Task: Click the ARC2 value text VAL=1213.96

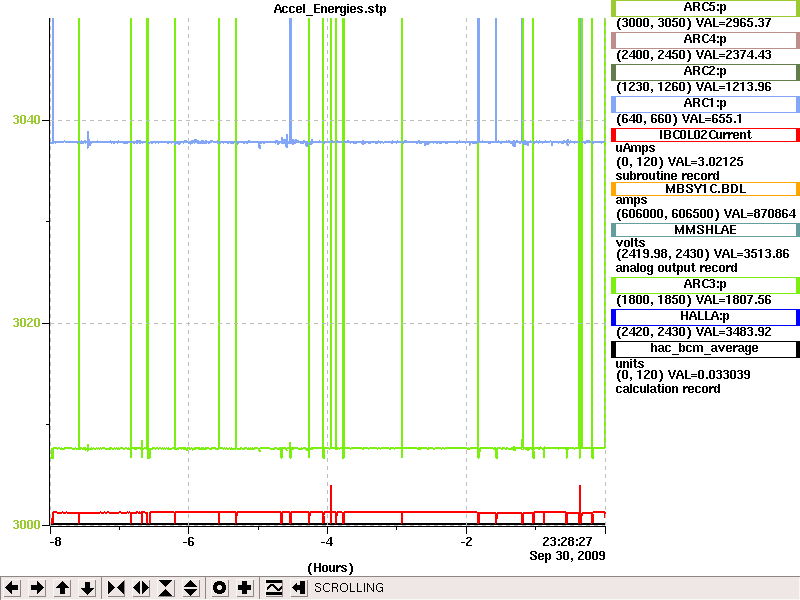Action: click(x=734, y=87)
